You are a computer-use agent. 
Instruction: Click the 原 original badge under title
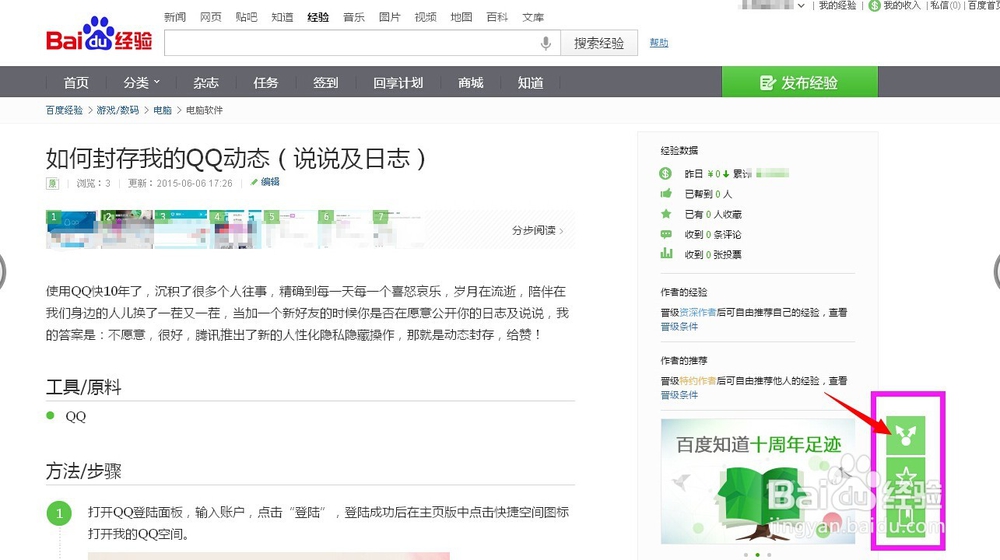click(x=52, y=183)
